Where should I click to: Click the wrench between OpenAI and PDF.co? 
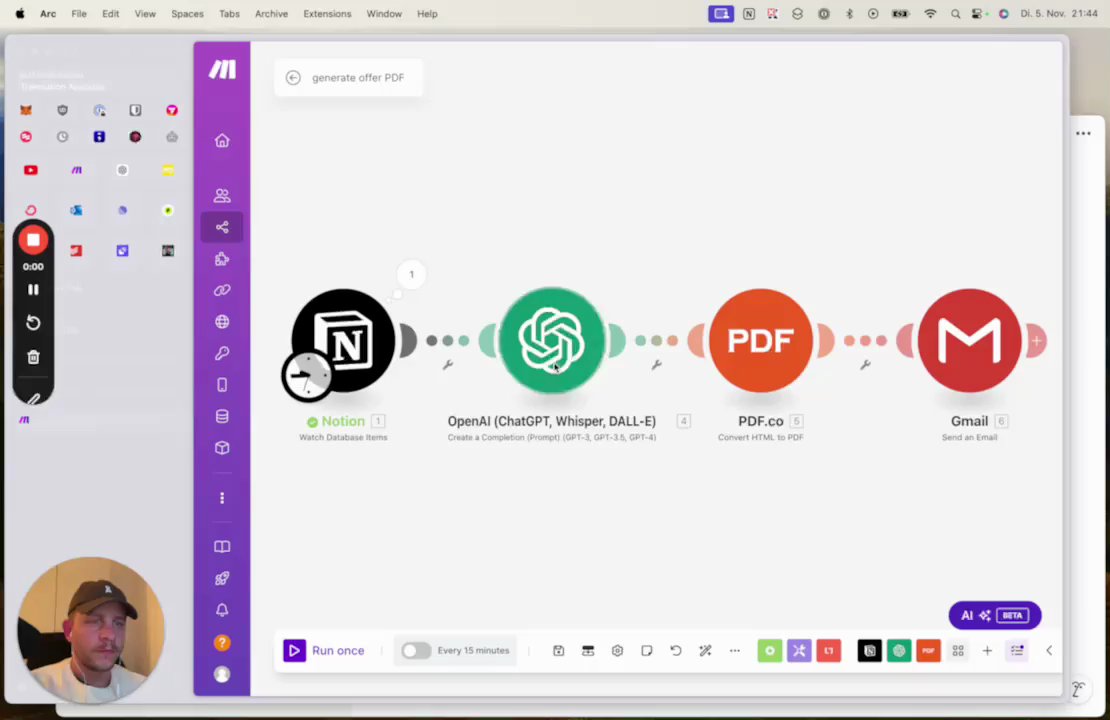click(656, 365)
